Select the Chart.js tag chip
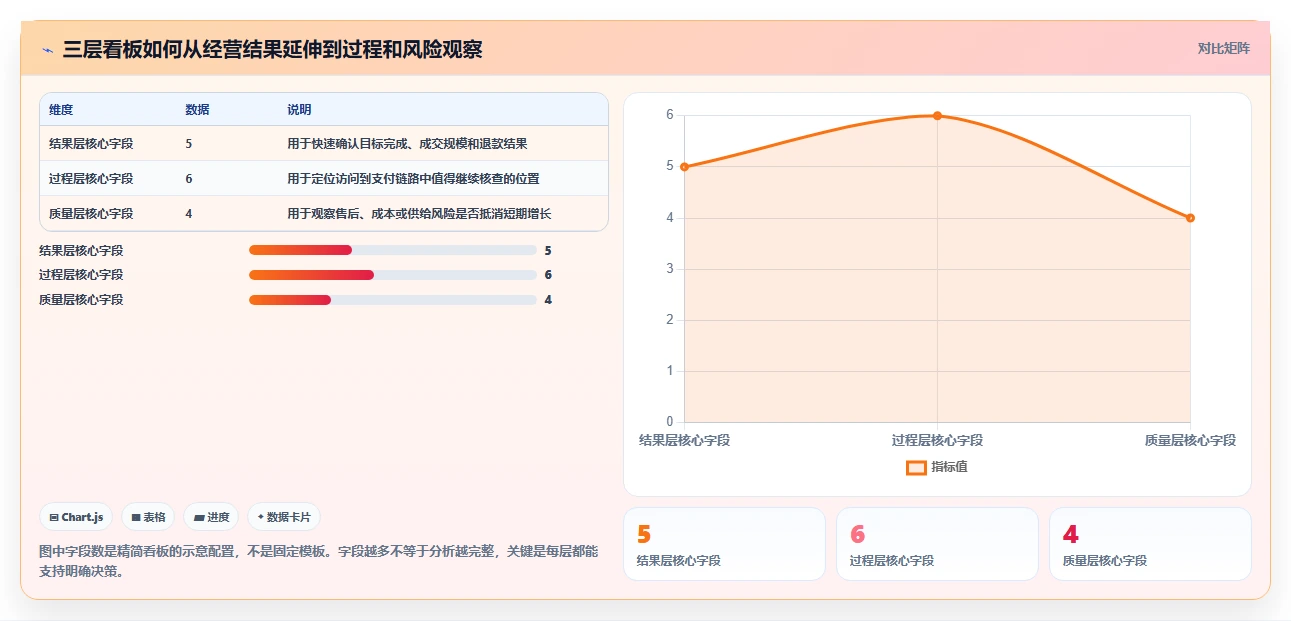 (77, 517)
